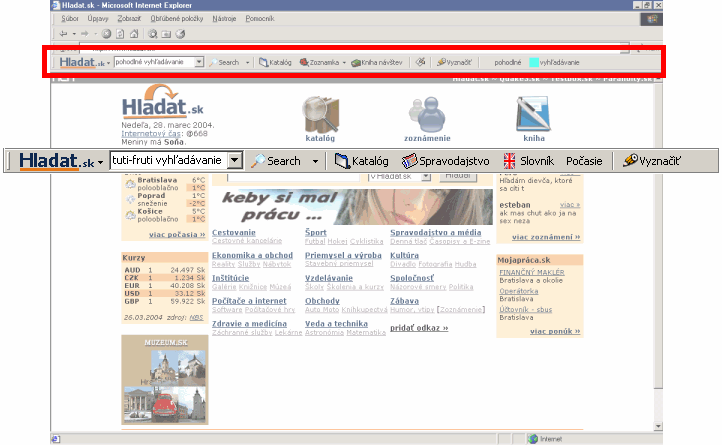Open Spravodajstvo in the enlarged toolbar
Screen dimensions: 722x445
[445, 161]
